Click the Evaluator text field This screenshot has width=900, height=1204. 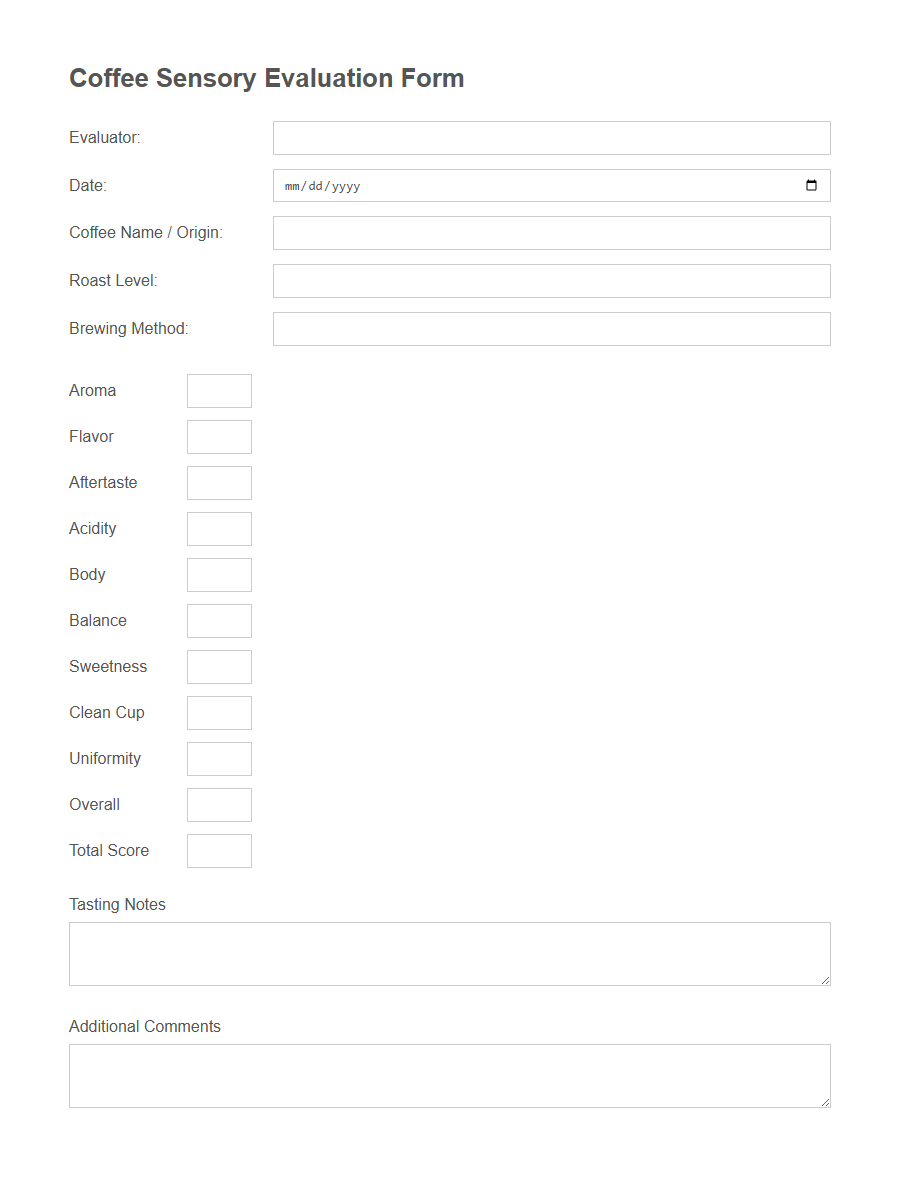[x=551, y=137]
